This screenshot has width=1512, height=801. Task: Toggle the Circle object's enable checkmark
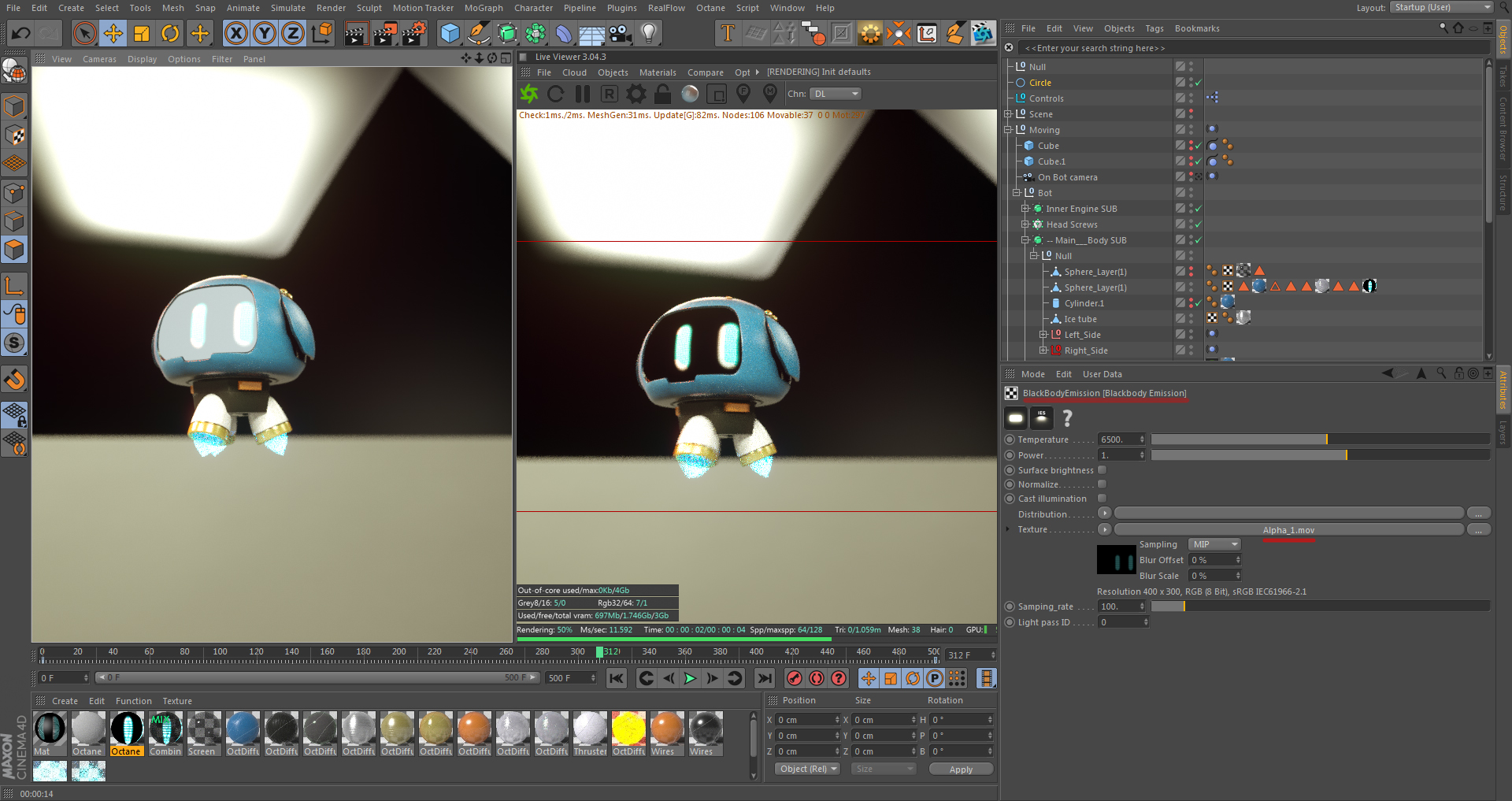pyautogui.click(x=1199, y=83)
